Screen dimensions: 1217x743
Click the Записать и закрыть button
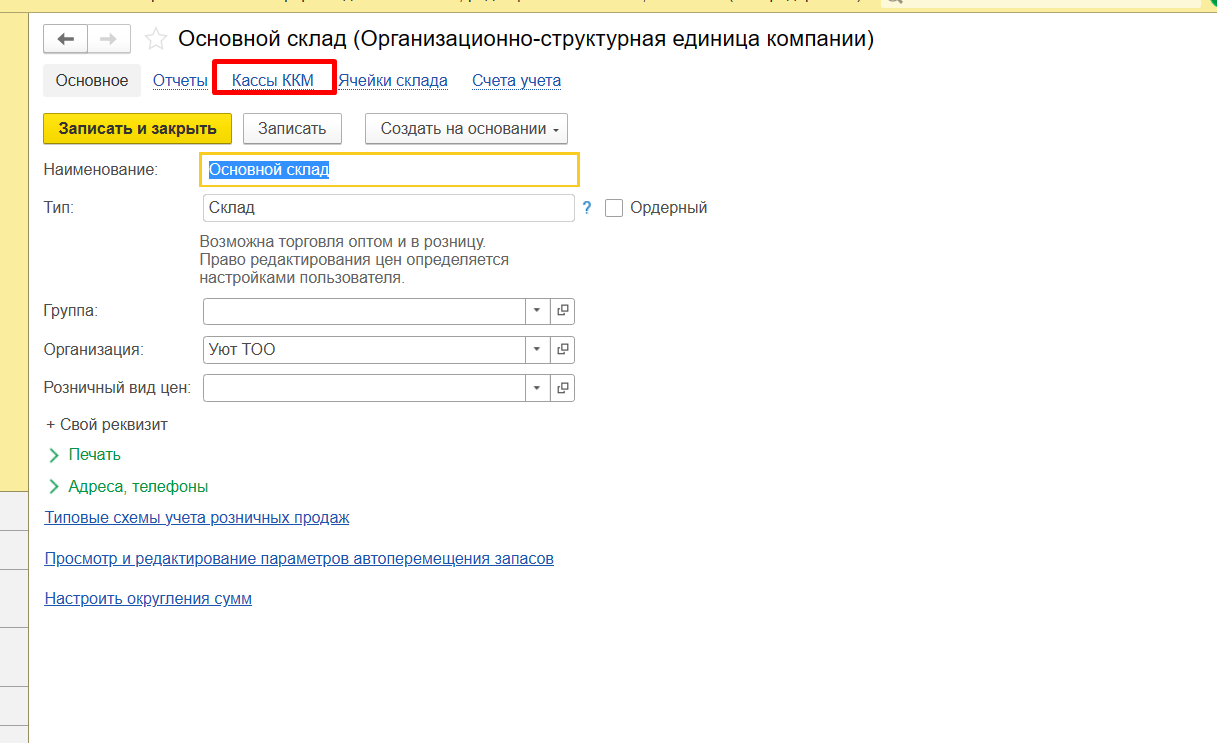click(137, 129)
